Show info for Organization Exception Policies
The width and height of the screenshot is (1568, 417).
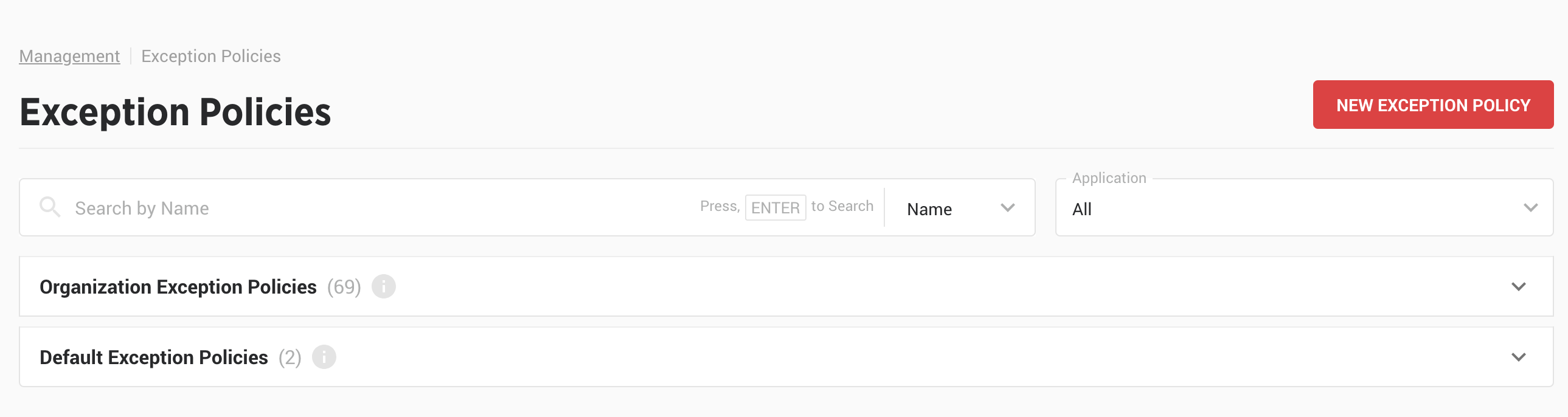[383, 286]
